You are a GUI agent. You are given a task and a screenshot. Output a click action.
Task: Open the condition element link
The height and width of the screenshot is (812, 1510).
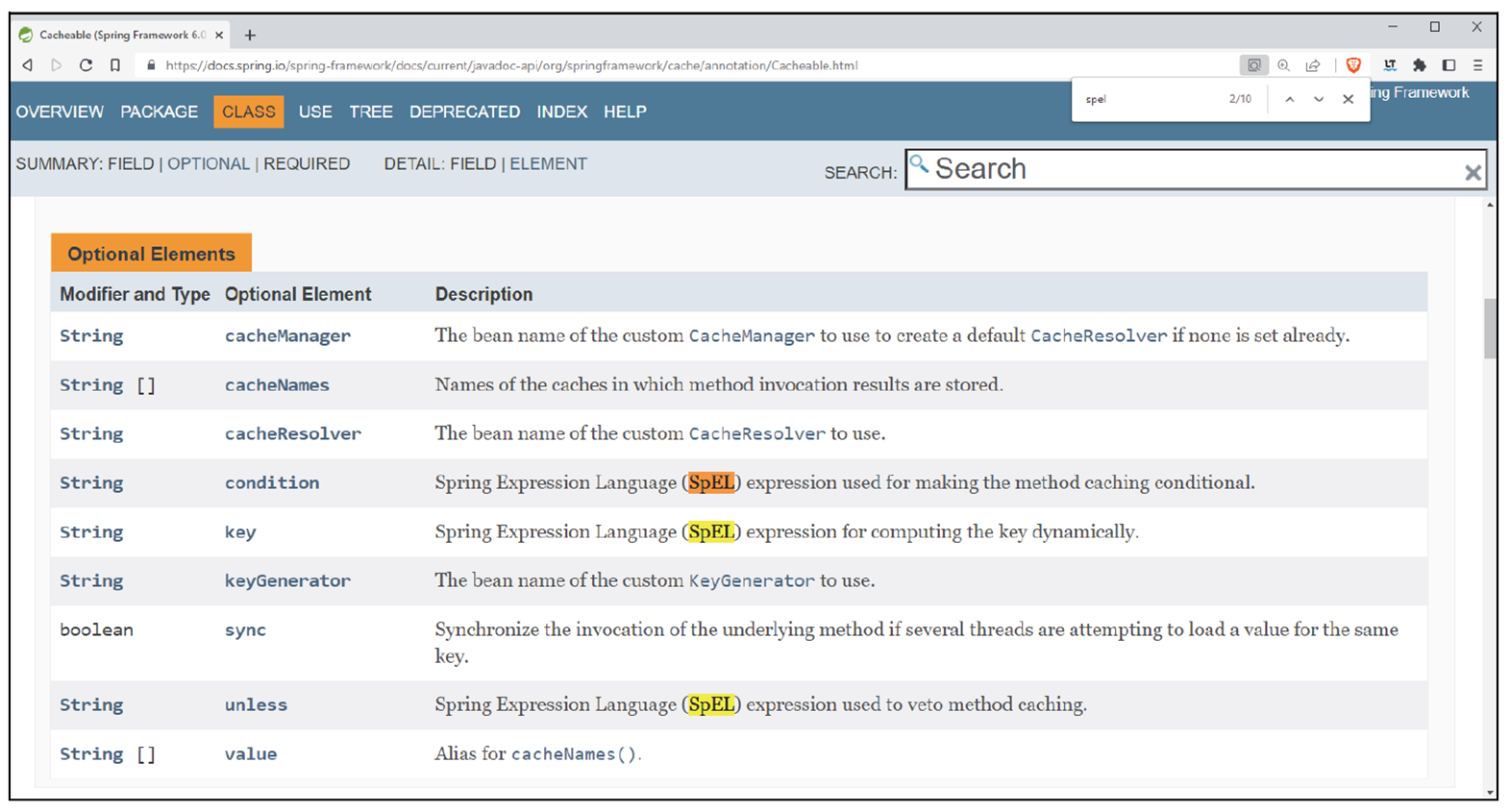272,482
